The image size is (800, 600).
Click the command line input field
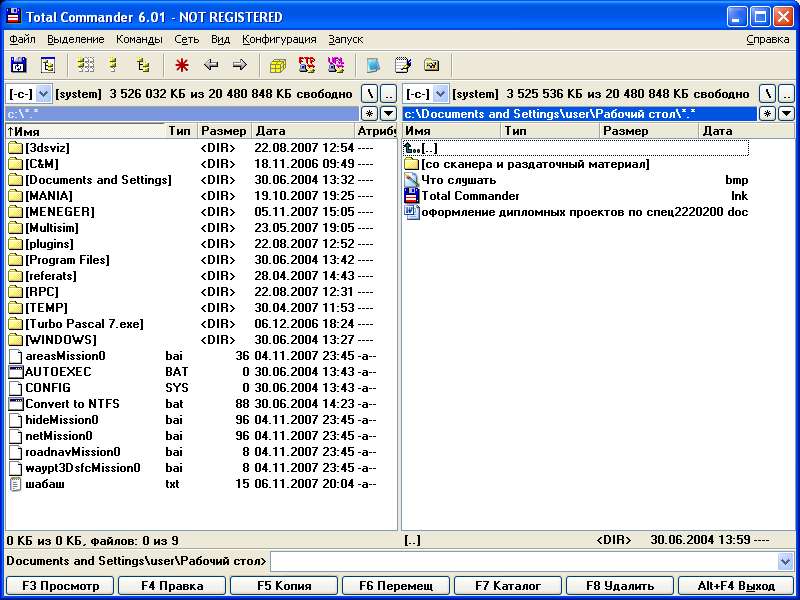click(522, 562)
